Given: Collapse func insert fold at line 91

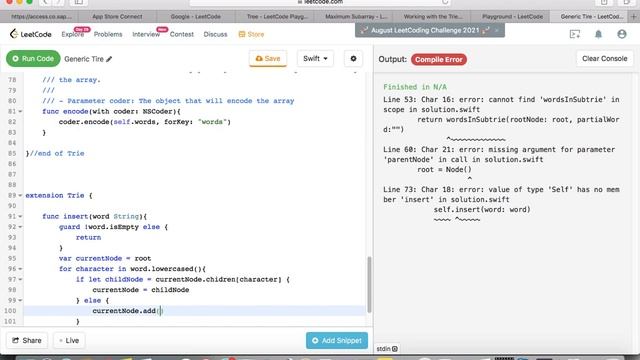Looking at the screenshot, I should pyautogui.click(x=20, y=217).
